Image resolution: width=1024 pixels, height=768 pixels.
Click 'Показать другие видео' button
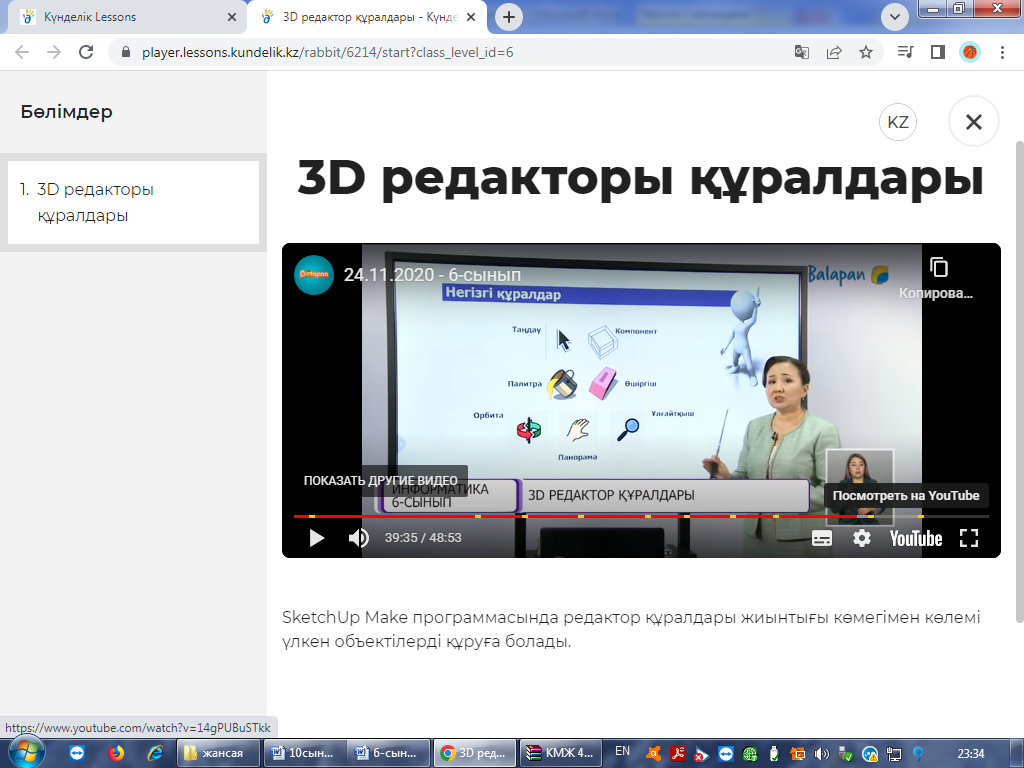380,481
